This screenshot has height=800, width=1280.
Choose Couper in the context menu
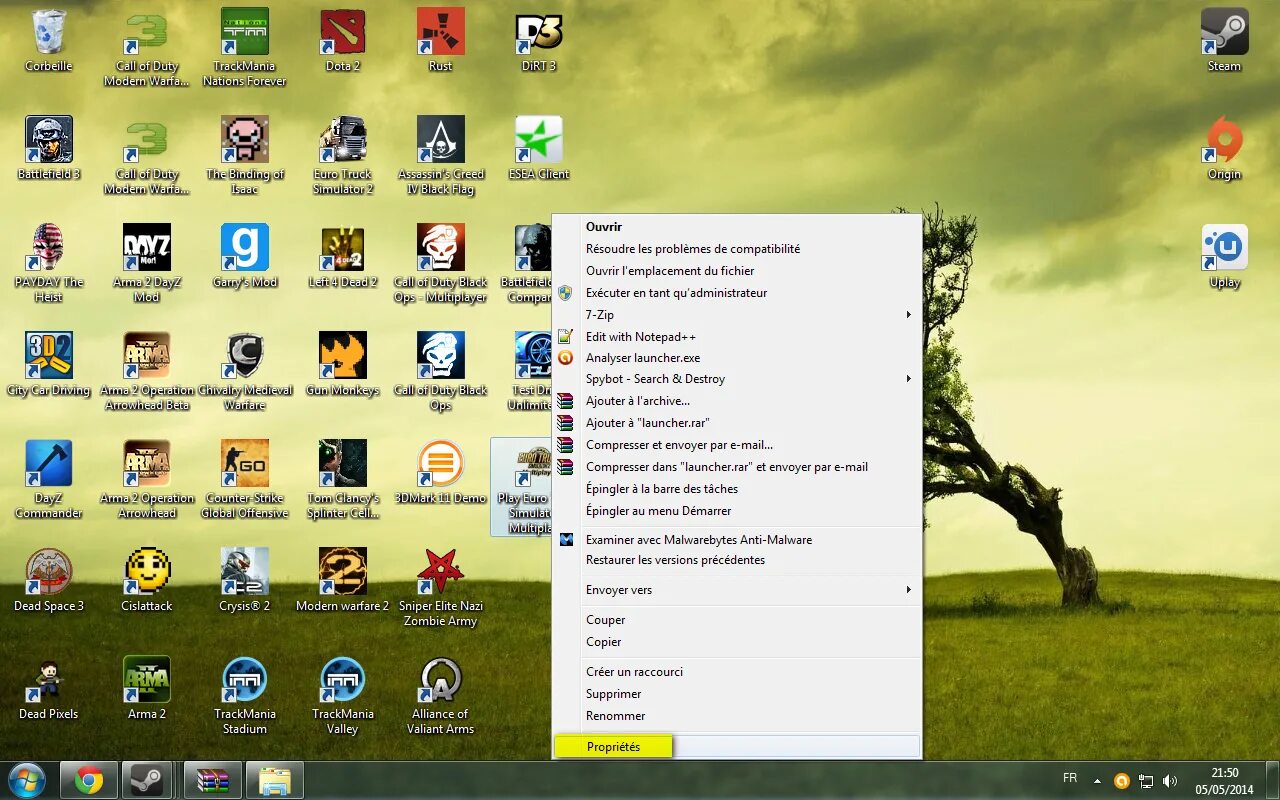point(736,620)
